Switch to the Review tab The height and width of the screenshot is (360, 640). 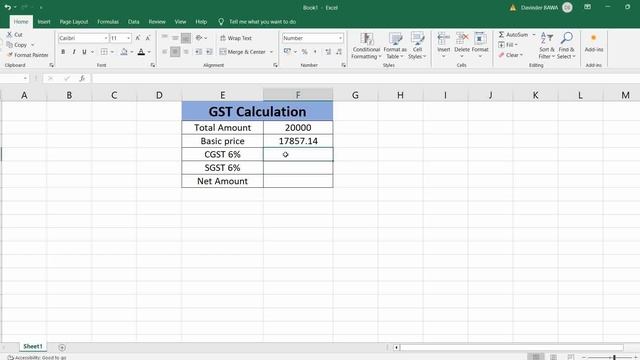[157, 22]
